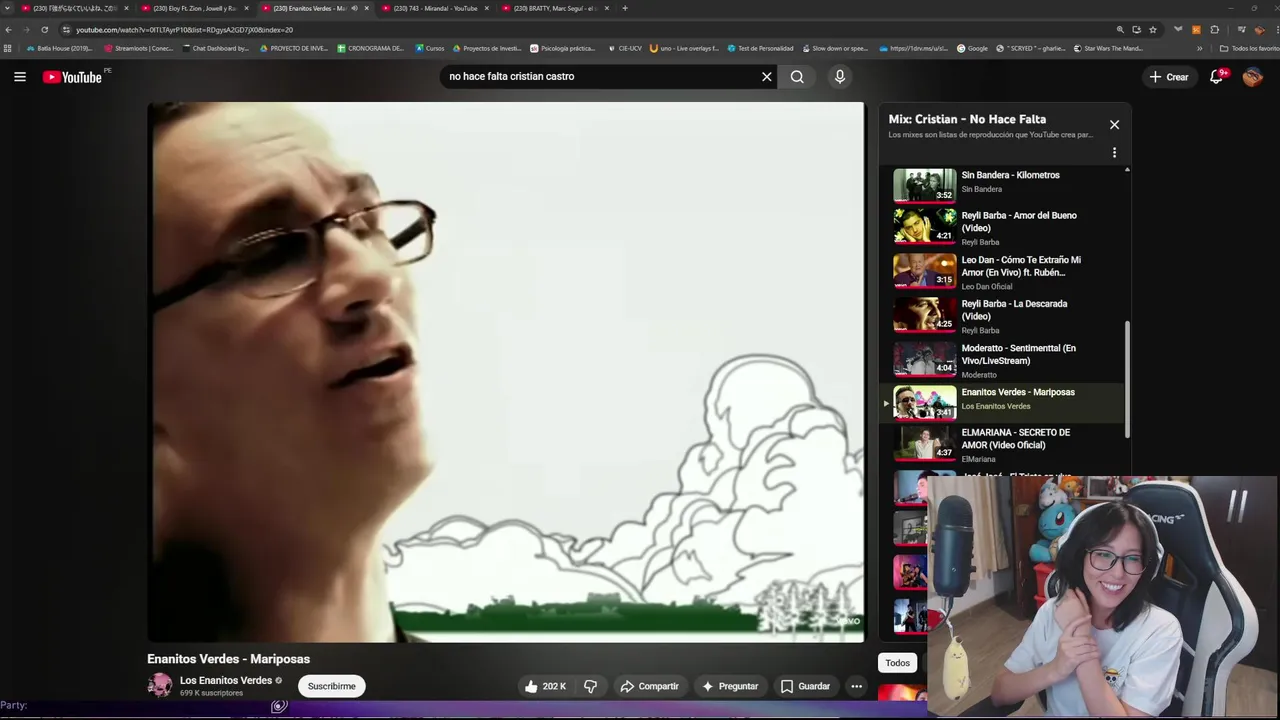Go back with browser back arrow
Viewport: 1280px width, 720px height.
(x=9, y=30)
